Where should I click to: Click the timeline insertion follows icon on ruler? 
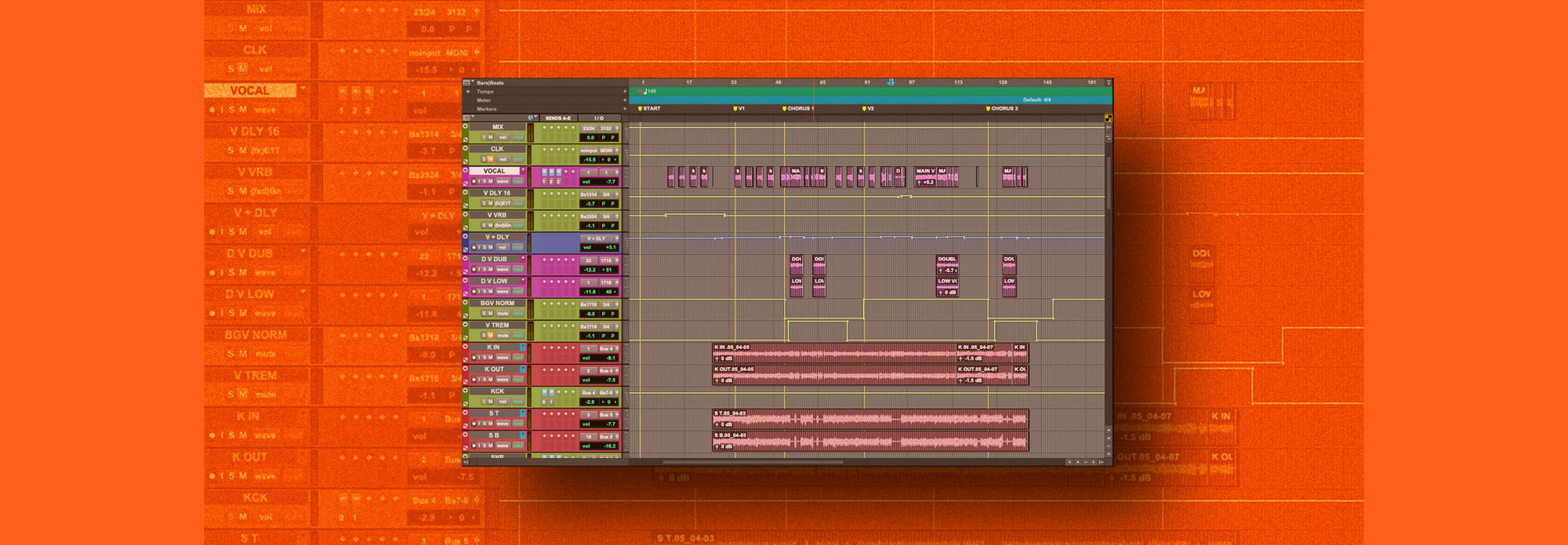pos(891,82)
